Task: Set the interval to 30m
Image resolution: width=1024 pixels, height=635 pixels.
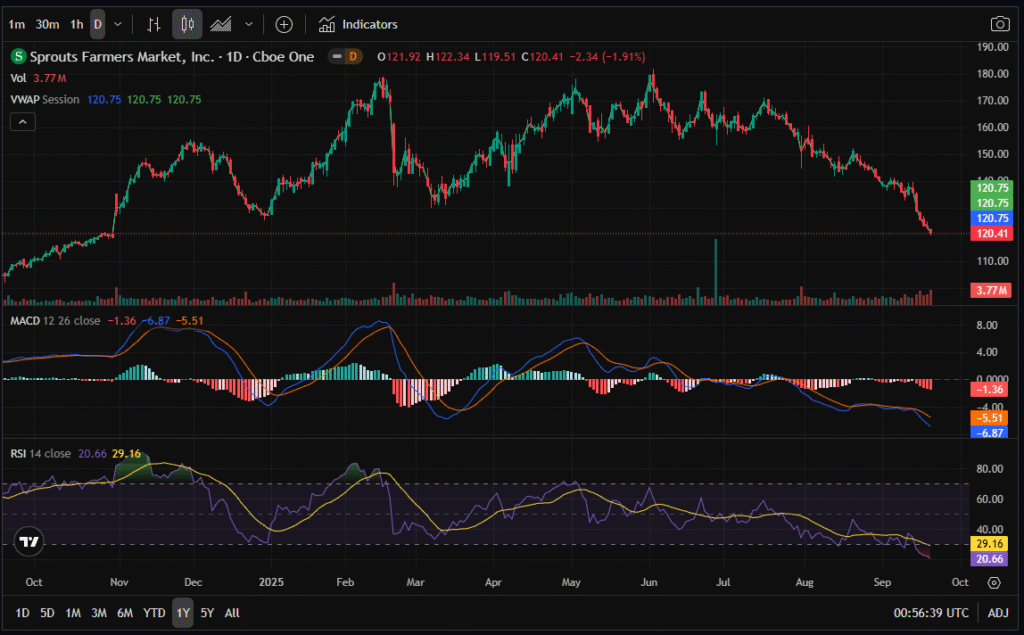Action: pos(47,24)
